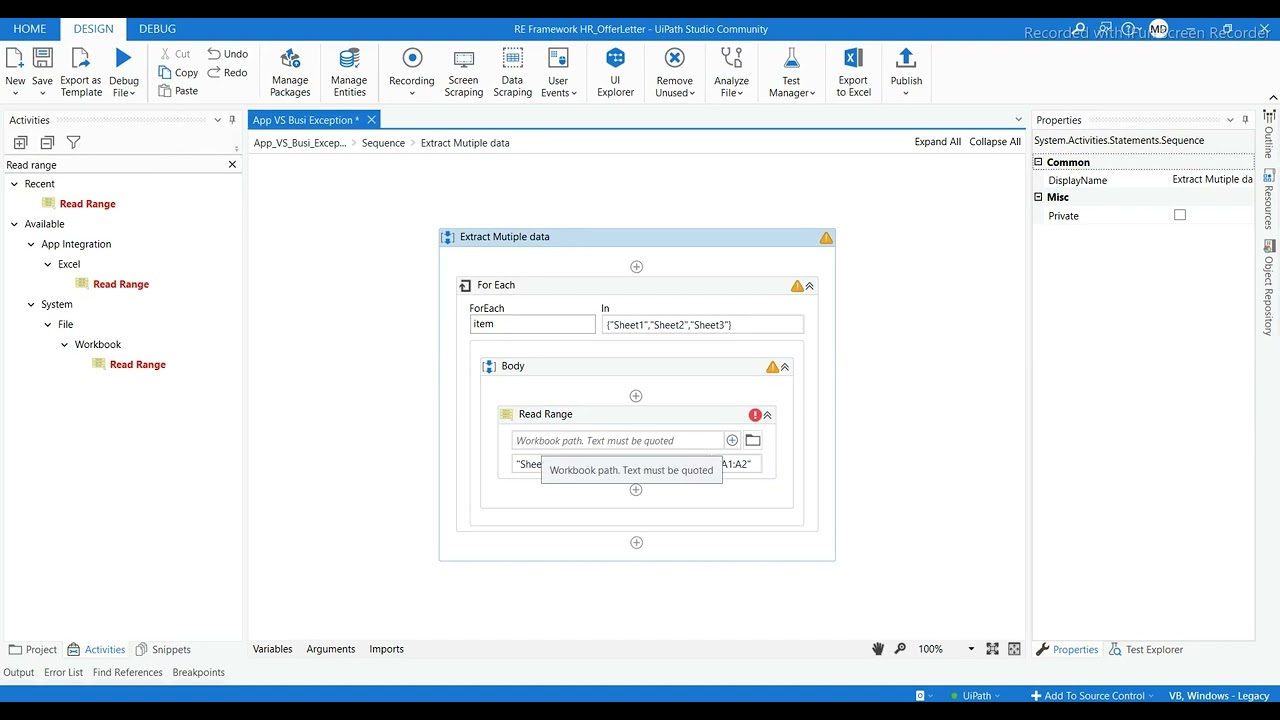1280x720 pixels.
Task: Click the Undo button
Action: pyautogui.click(x=228, y=54)
